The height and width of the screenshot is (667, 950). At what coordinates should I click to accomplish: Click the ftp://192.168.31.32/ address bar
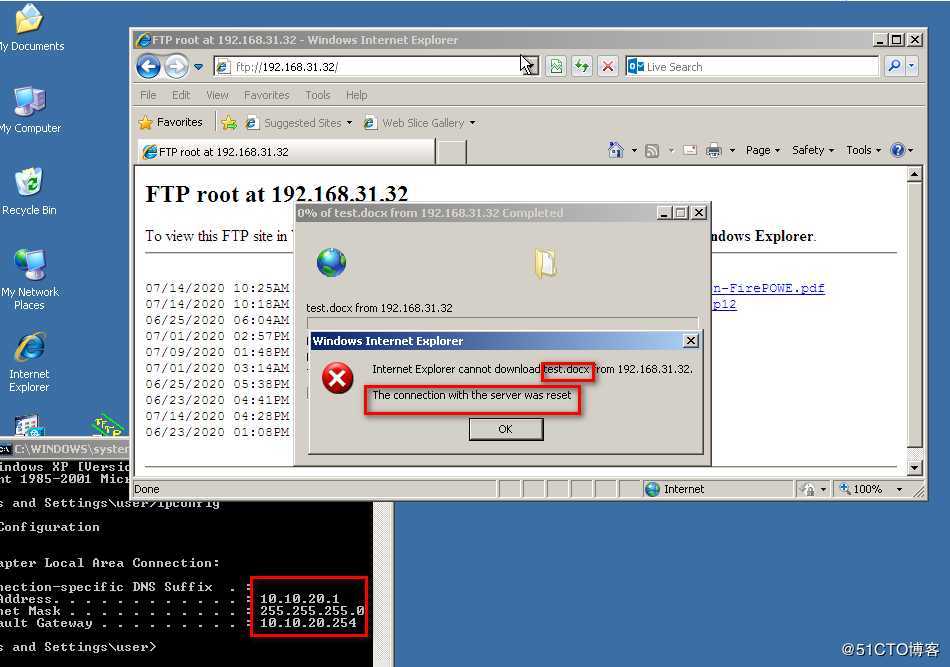click(x=377, y=67)
